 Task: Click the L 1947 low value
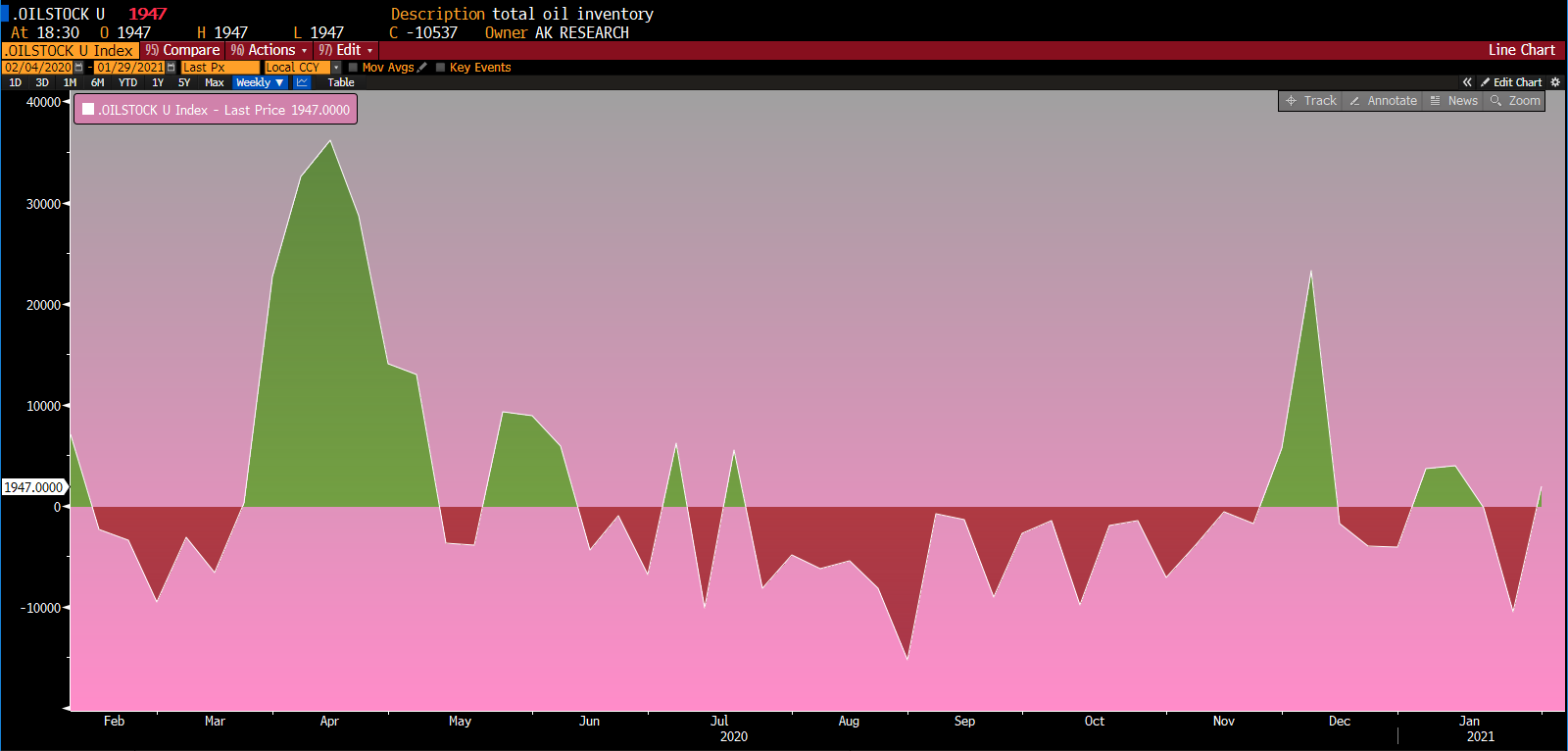point(318,32)
